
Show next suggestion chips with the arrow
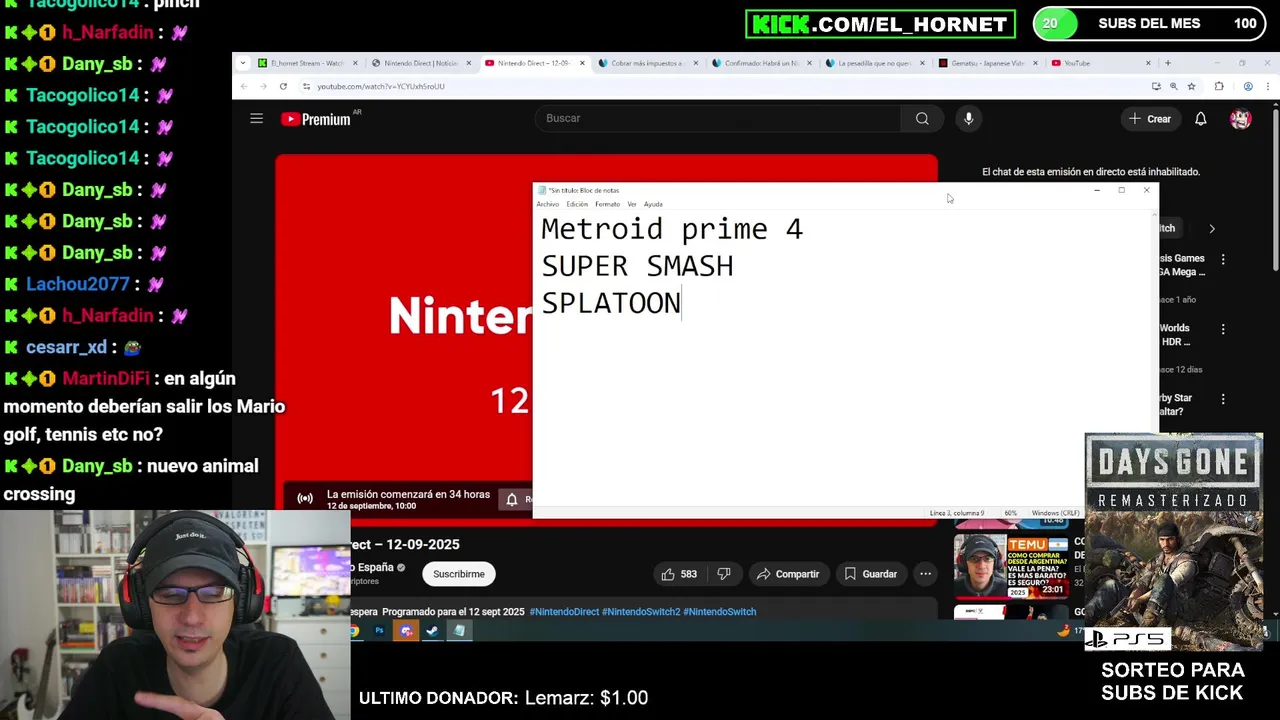click(1212, 229)
